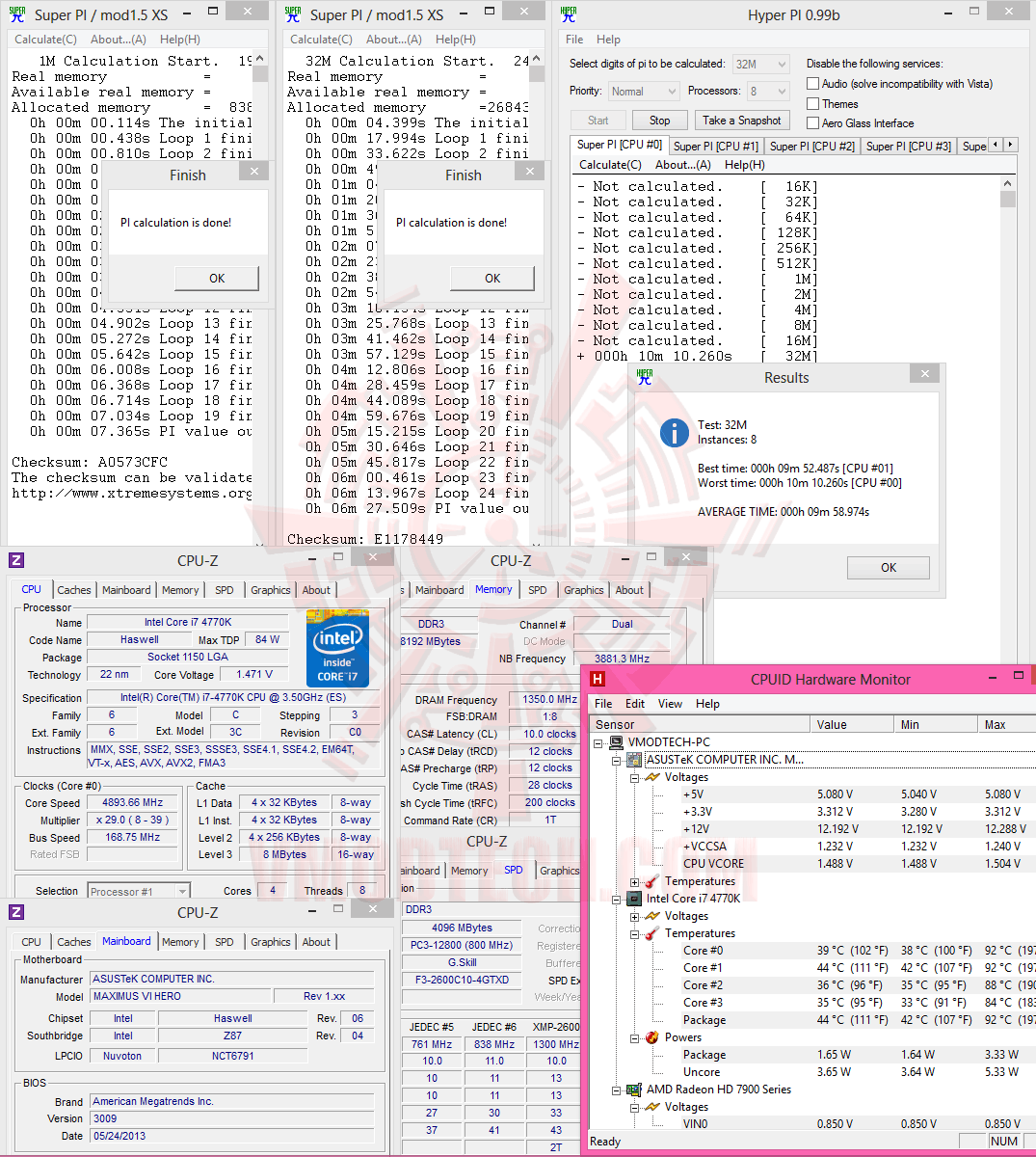Expand the Temperatures node under ASUSTeK
Viewport: 1036px width, 1157px height.
click(x=634, y=881)
